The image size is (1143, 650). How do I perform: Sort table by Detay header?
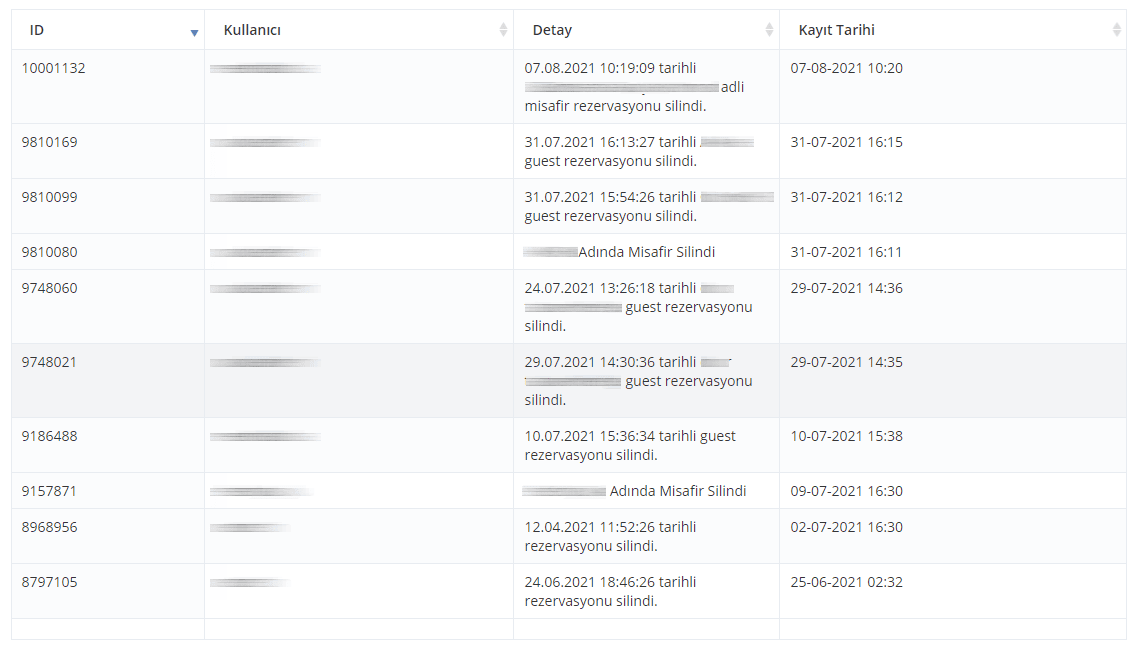(x=646, y=30)
